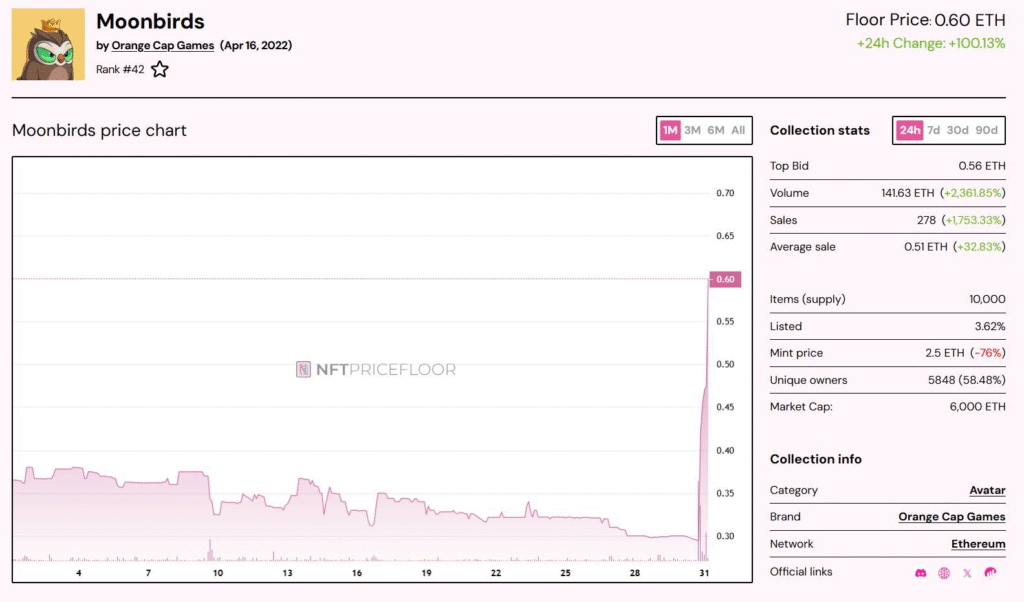Switch the price chart to the 6M range

point(716,131)
